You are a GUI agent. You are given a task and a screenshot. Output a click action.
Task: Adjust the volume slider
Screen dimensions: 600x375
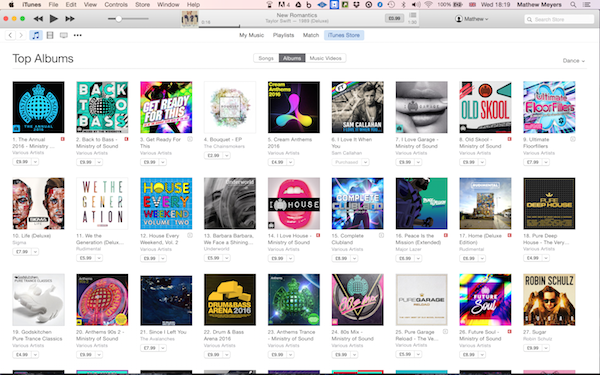tap(128, 19)
